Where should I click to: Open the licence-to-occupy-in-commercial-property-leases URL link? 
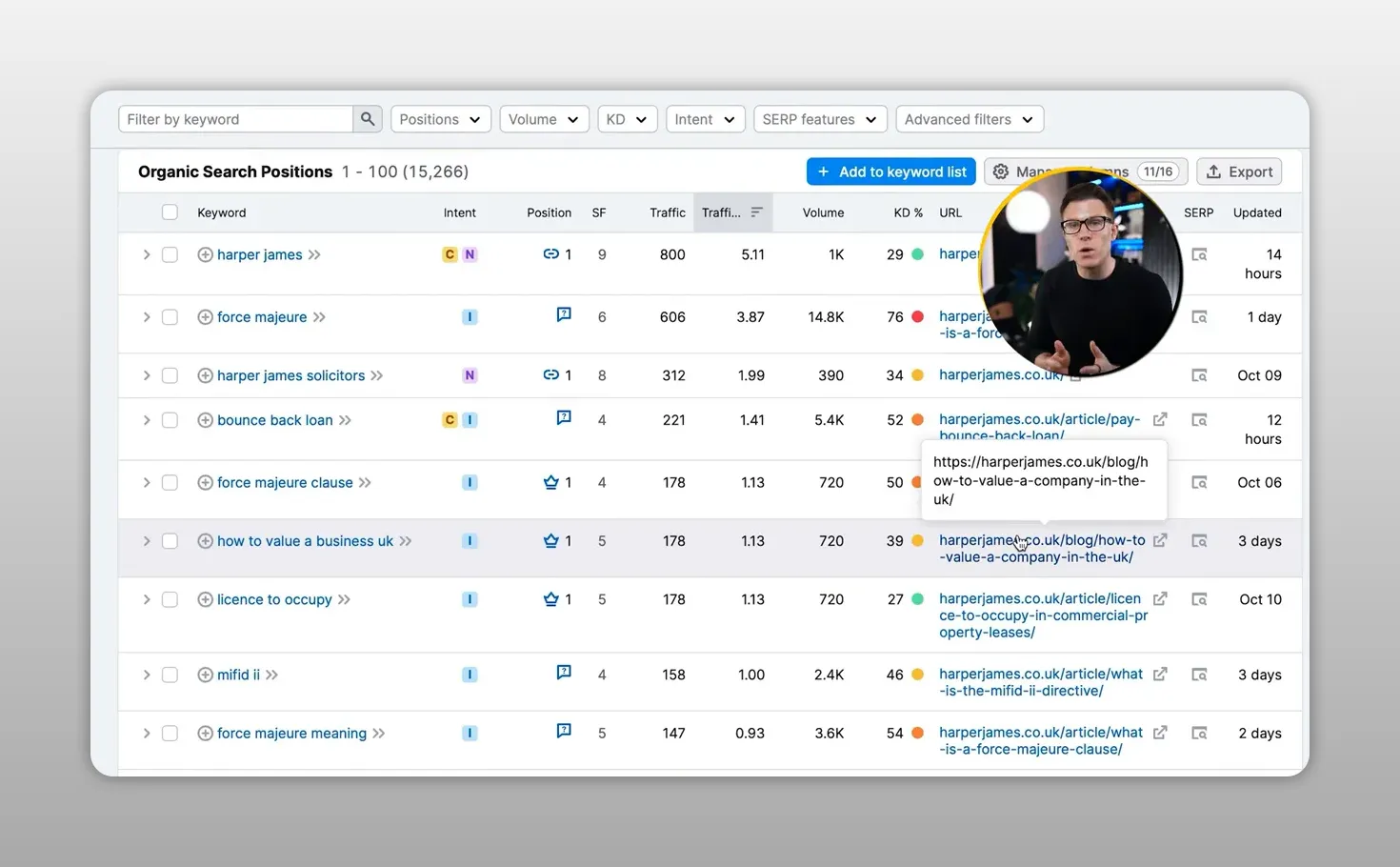coord(1043,615)
